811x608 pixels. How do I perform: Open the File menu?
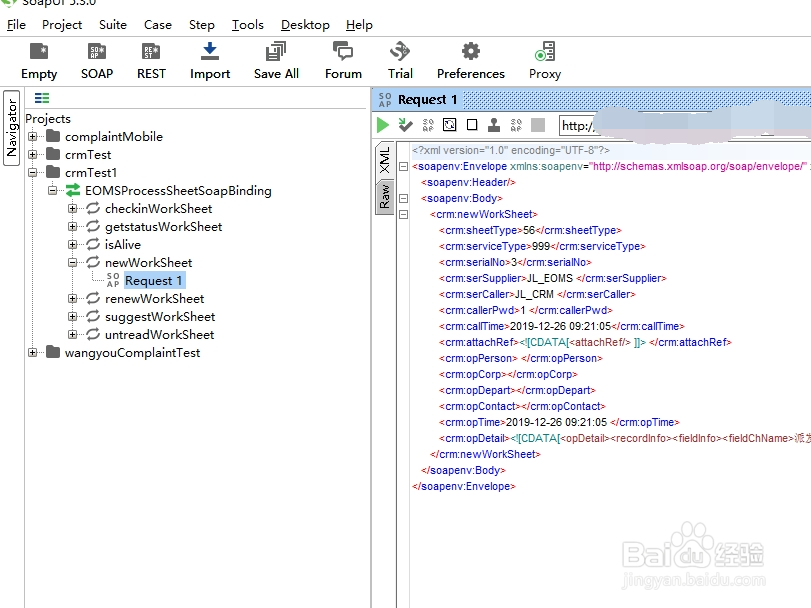16,25
